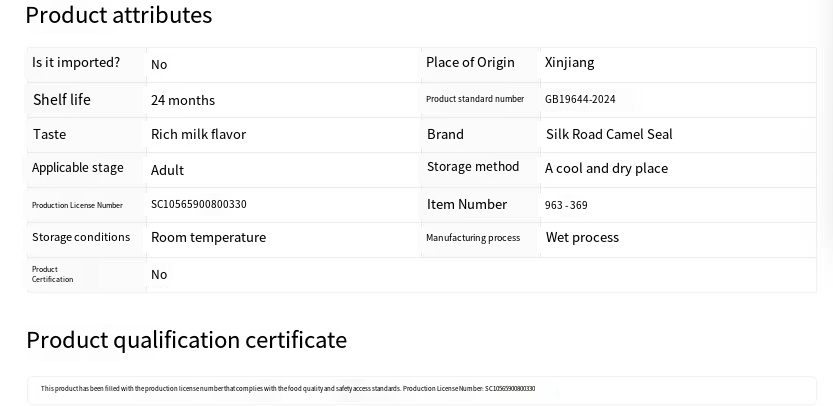Click the 24 months shelf life value
The width and height of the screenshot is (833, 406).
pyautogui.click(x=183, y=100)
